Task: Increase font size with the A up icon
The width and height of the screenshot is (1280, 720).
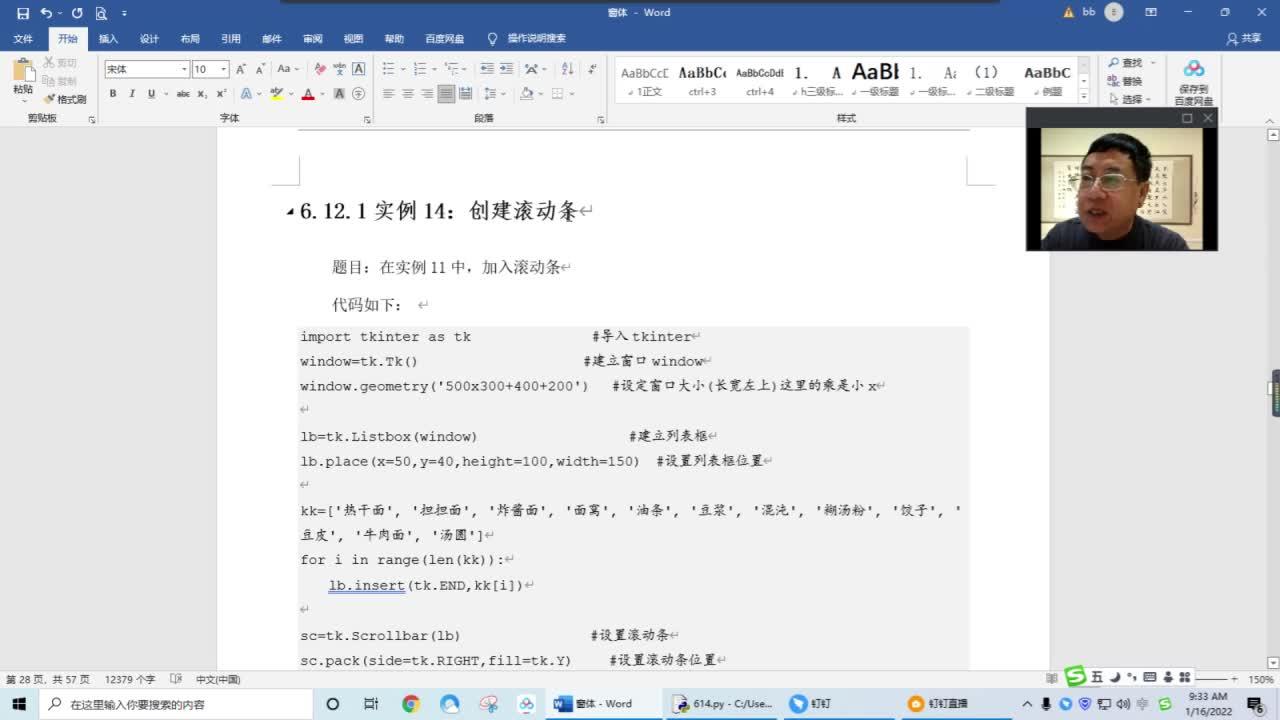Action: pos(242,69)
